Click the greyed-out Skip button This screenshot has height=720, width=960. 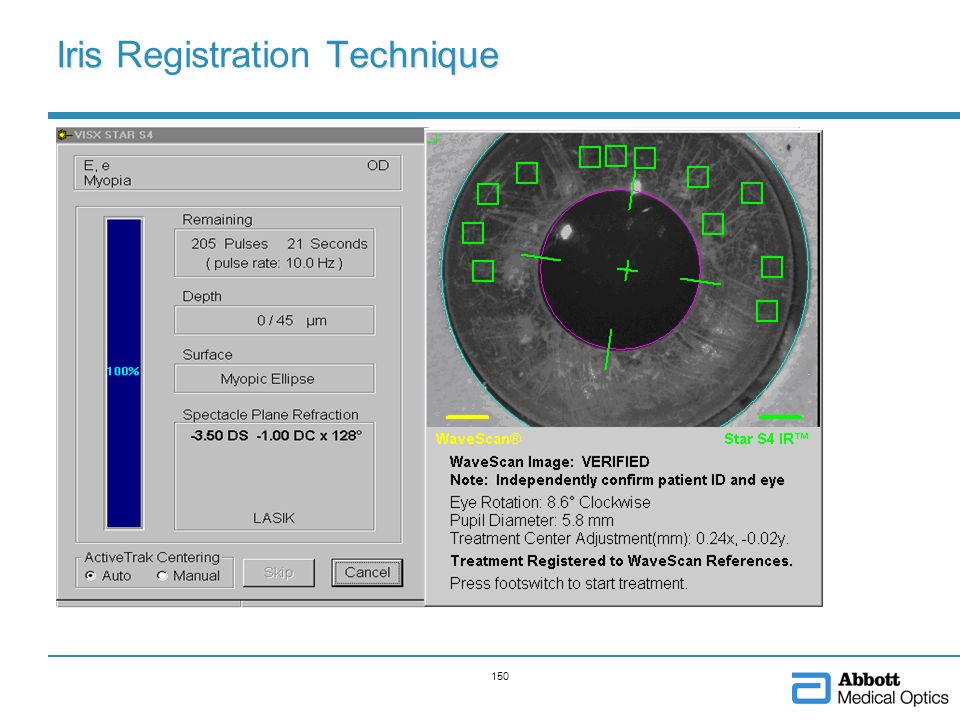coord(279,572)
